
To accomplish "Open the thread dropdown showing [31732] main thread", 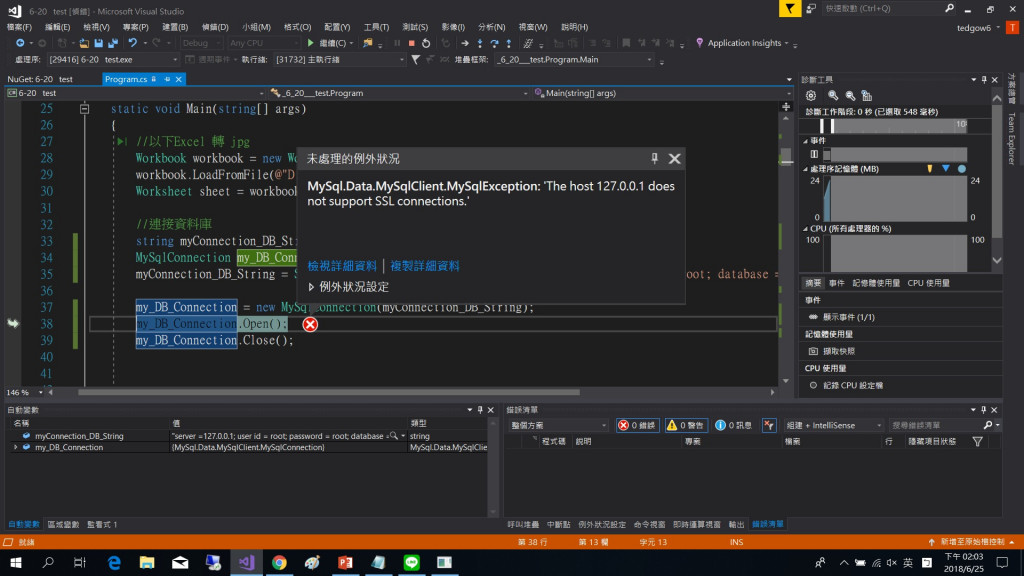I will [340, 59].
